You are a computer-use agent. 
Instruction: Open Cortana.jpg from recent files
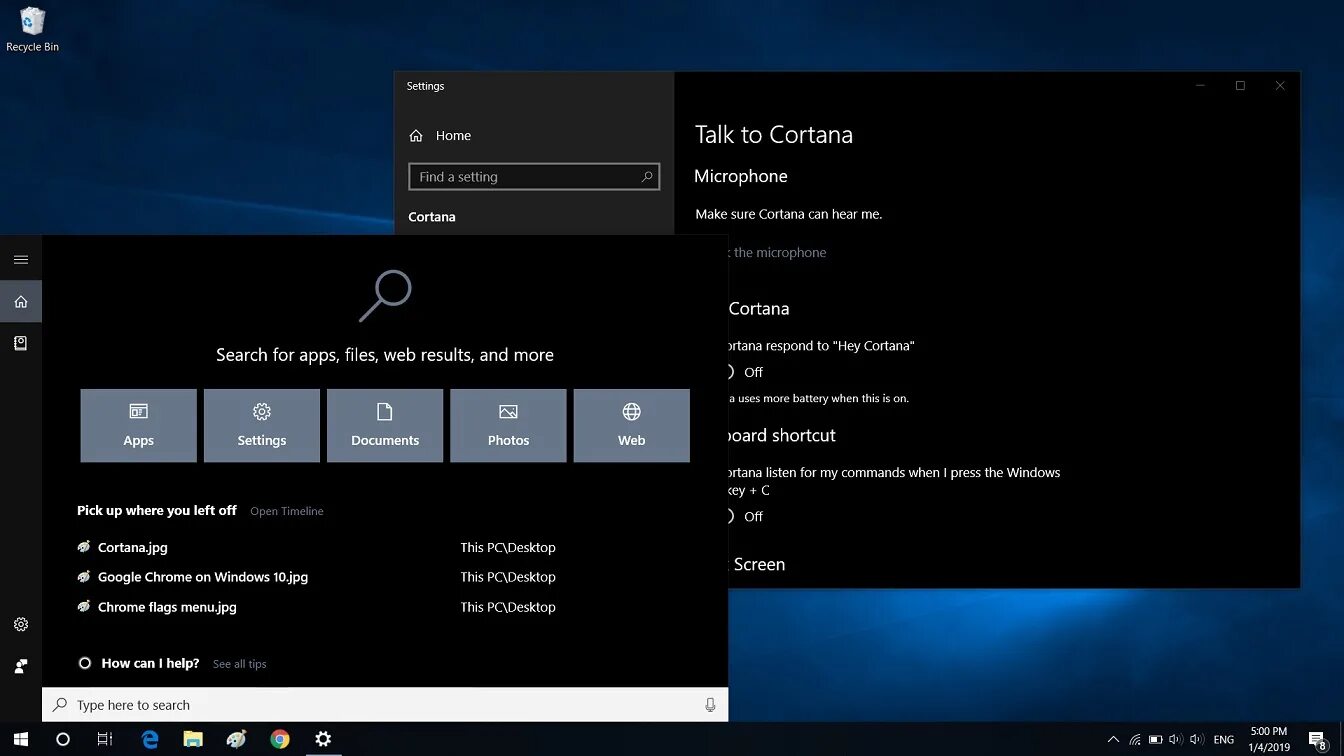click(133, 547)
